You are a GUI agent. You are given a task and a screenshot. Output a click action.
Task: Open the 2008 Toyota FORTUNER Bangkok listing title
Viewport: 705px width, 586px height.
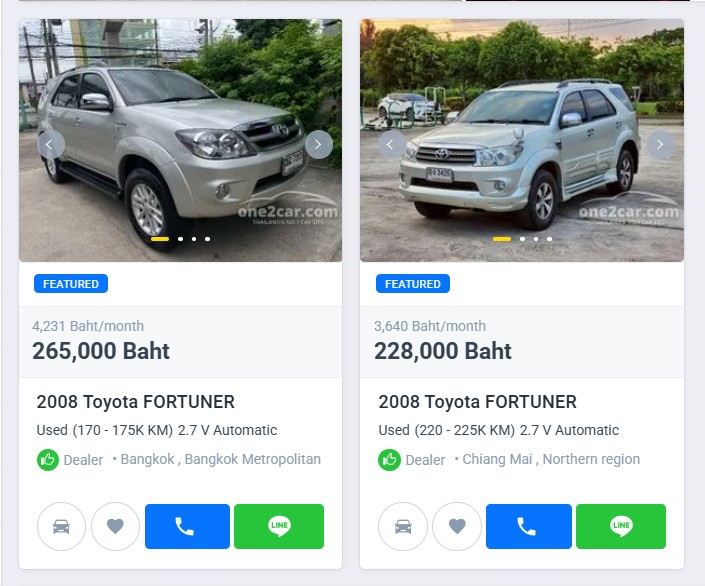tap(135, 402)
